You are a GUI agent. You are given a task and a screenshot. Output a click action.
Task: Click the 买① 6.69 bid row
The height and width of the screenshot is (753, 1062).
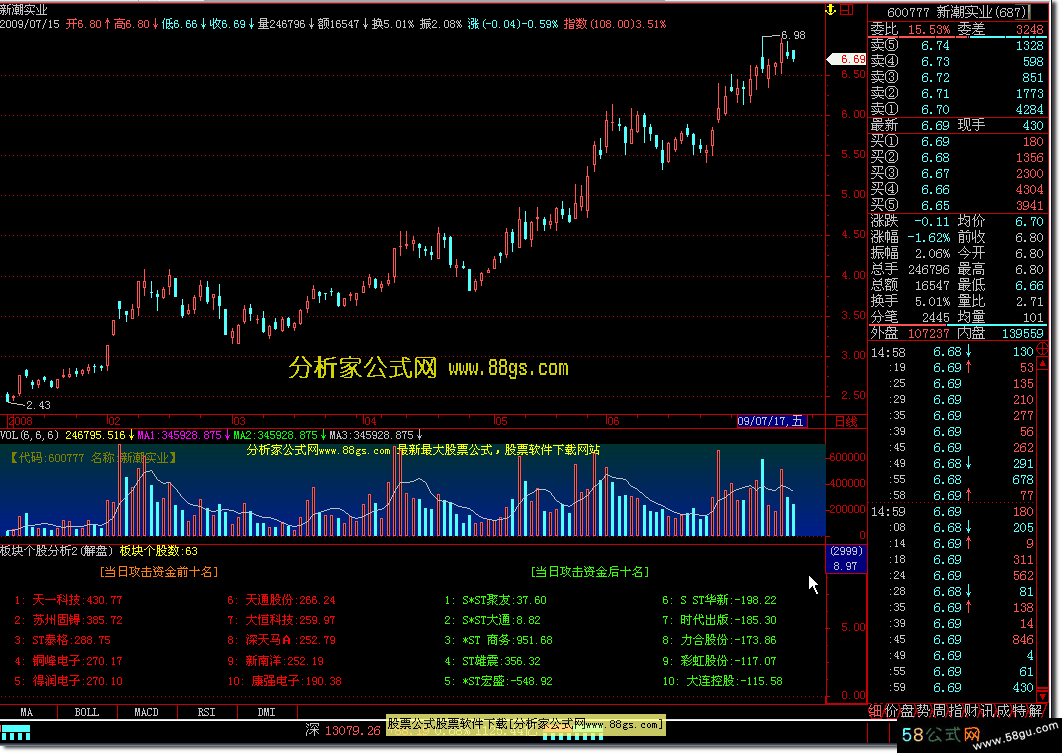pos(957,142)
